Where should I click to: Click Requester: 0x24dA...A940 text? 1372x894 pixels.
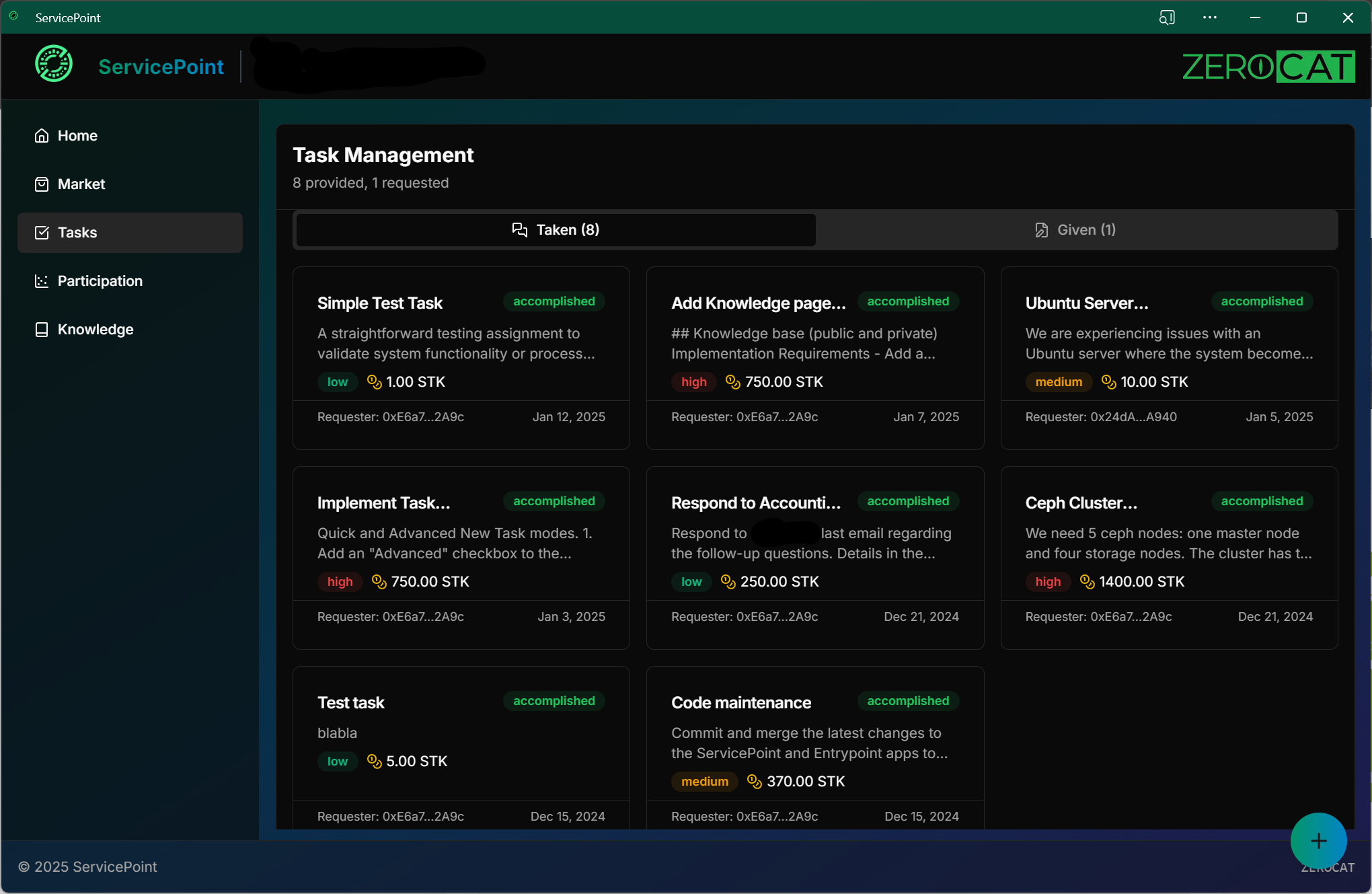tap(1101, 417)
